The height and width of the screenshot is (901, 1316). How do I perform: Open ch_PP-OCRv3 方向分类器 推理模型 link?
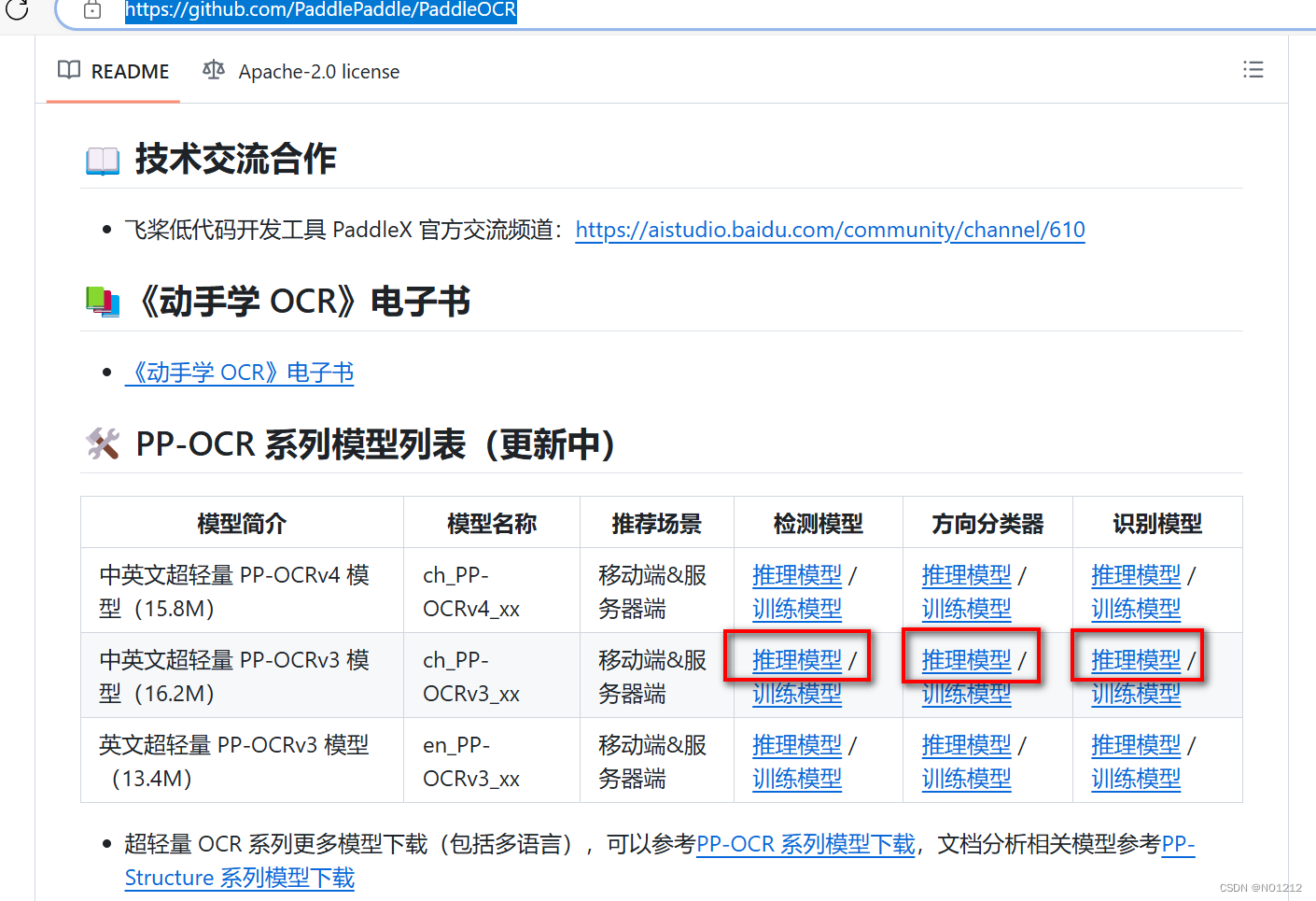click(967, 660)
